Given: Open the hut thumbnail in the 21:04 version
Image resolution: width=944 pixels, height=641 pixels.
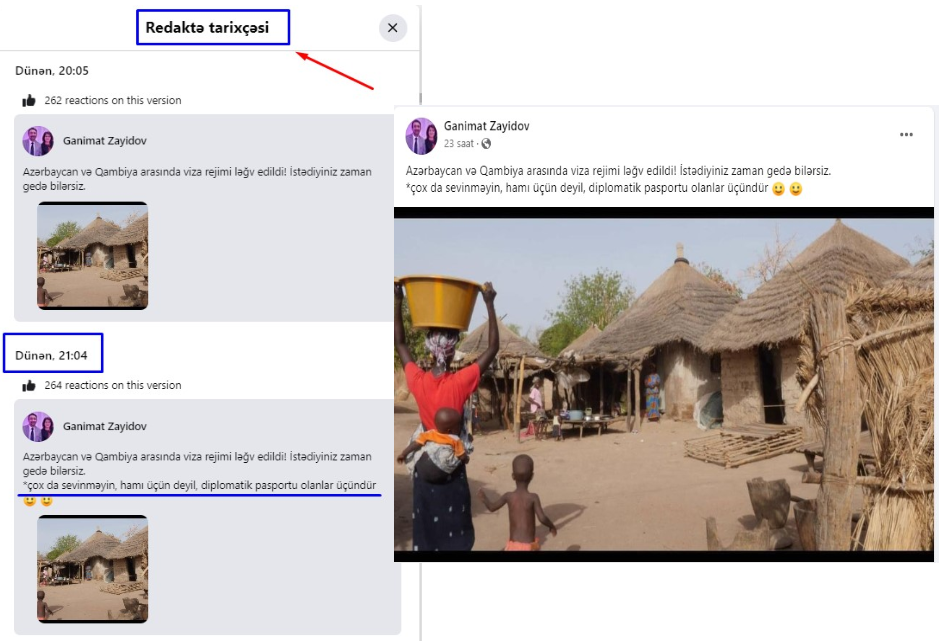Looking at the screenshot, I should pos(92,569).
